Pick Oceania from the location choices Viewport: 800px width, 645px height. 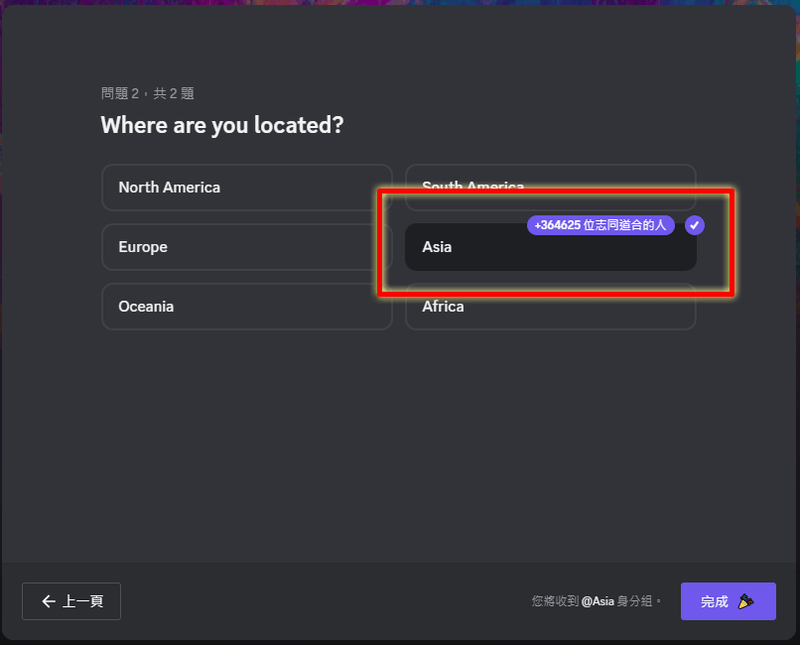pos(247,306)
